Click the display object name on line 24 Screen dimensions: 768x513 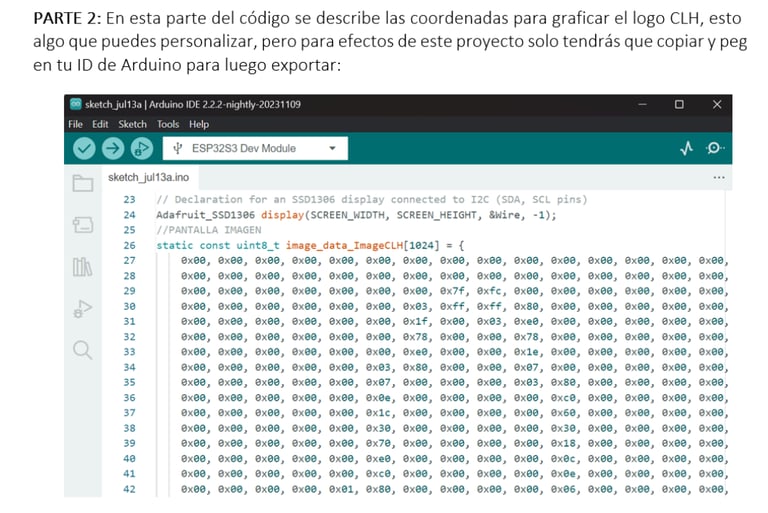[x=283, y=215]
